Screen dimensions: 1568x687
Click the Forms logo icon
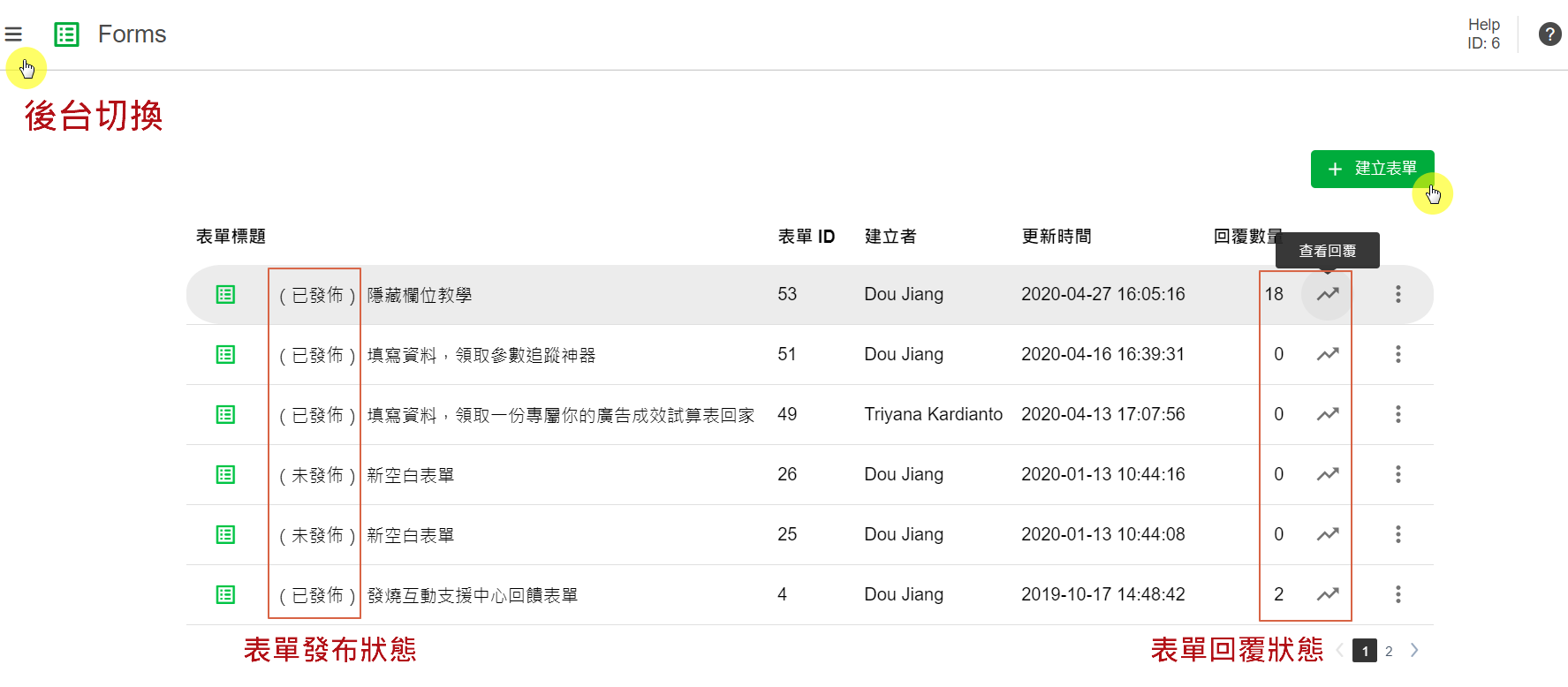point(66,34)
